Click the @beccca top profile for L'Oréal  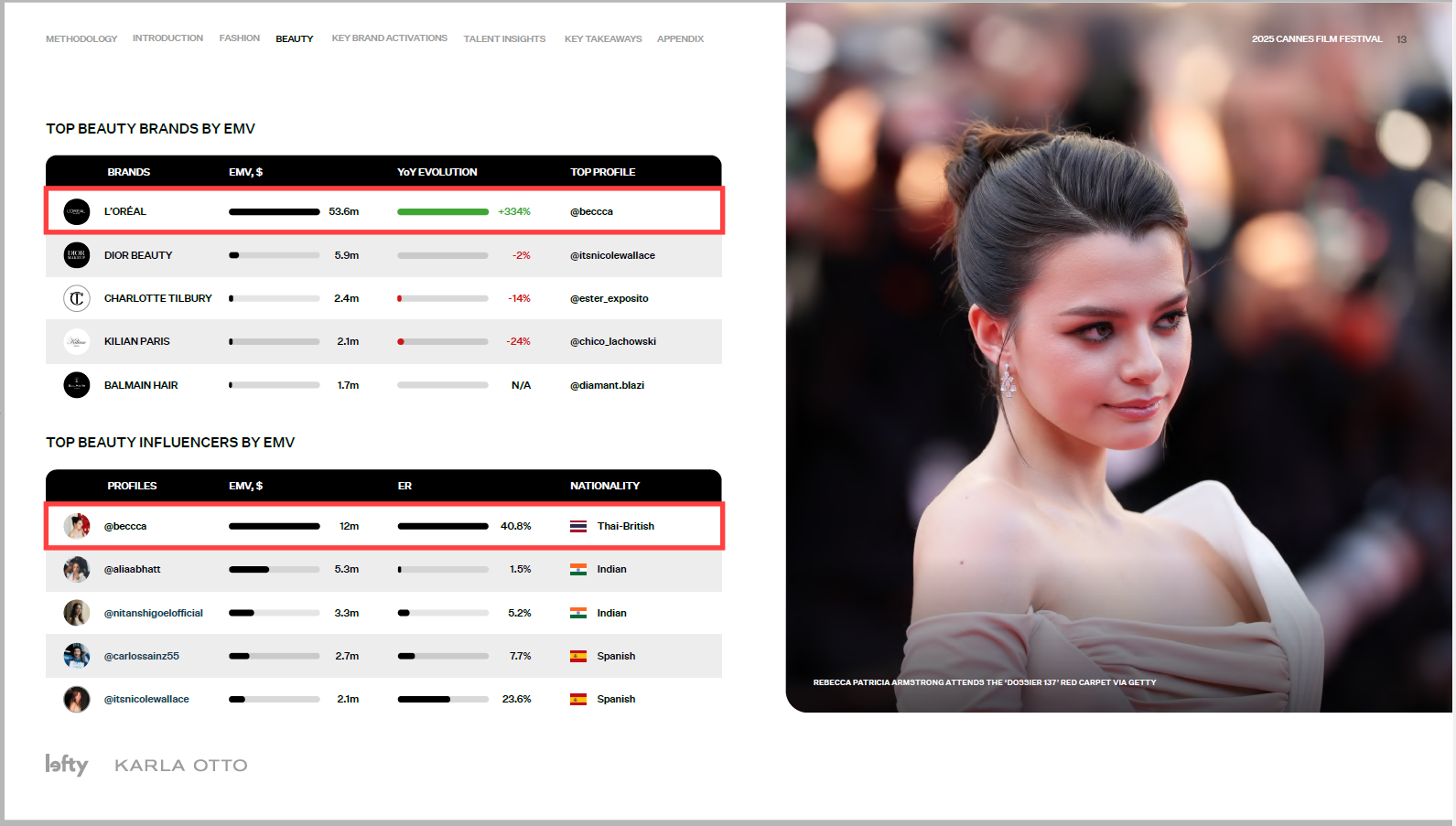tap(591, 211)
